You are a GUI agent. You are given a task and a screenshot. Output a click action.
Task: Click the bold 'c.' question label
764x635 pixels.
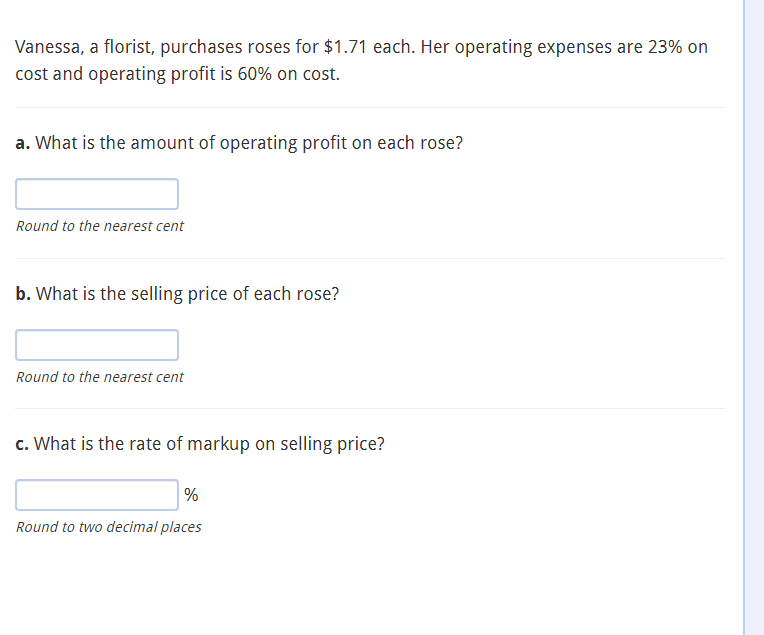(x=22, y=444)
